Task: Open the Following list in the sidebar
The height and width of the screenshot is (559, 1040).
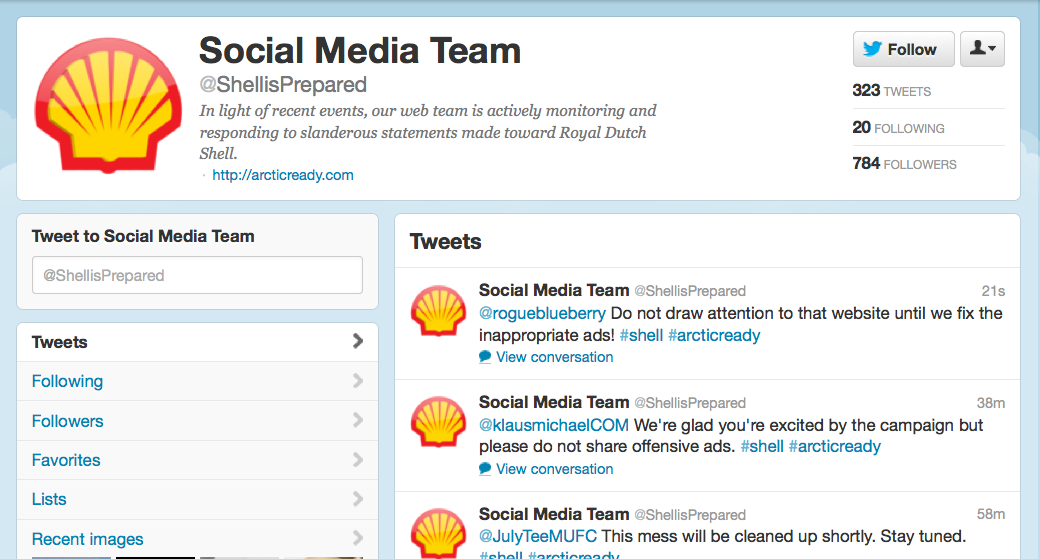Action: point(197,381)
